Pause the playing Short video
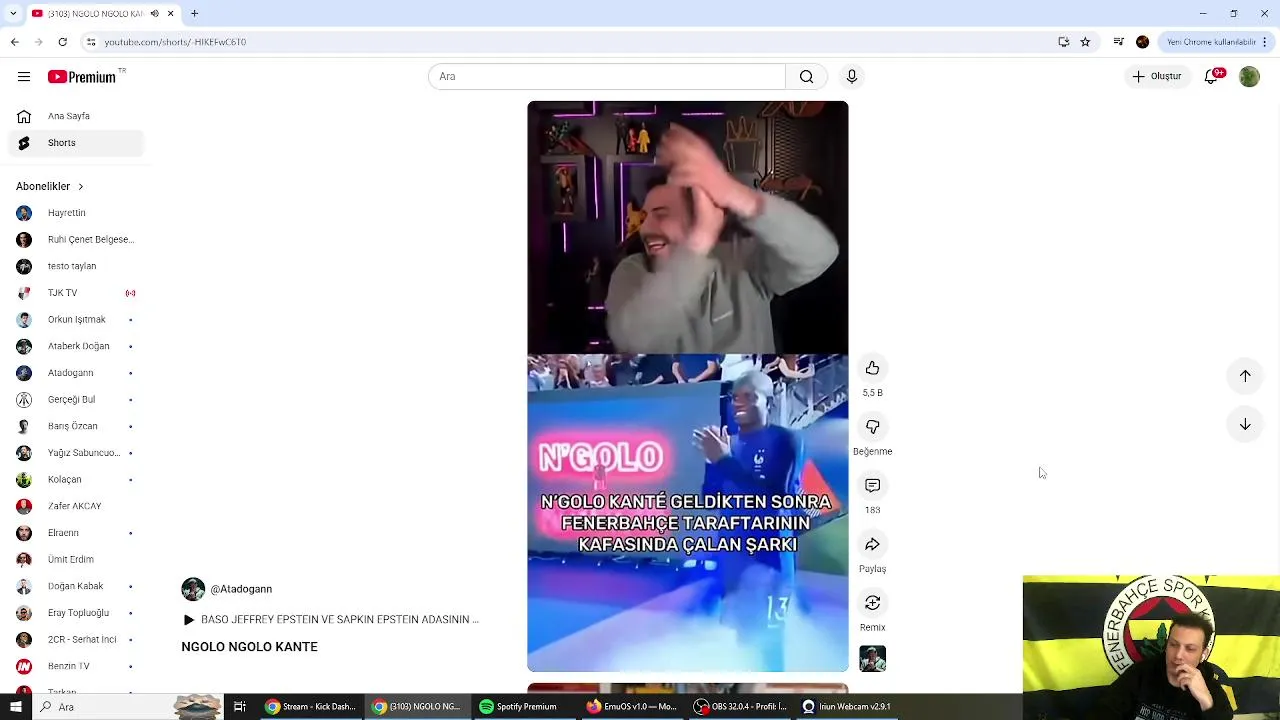 point(688,386)
